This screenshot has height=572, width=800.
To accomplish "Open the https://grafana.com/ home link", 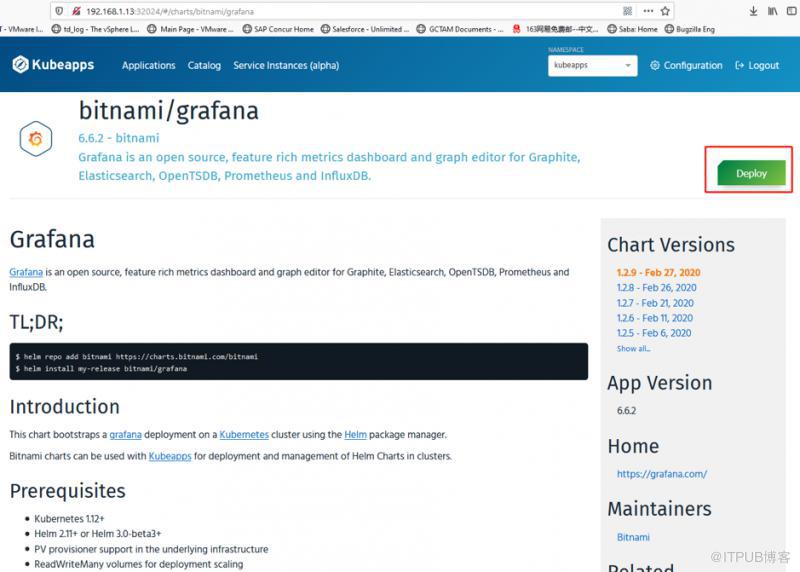I will 662,474.
